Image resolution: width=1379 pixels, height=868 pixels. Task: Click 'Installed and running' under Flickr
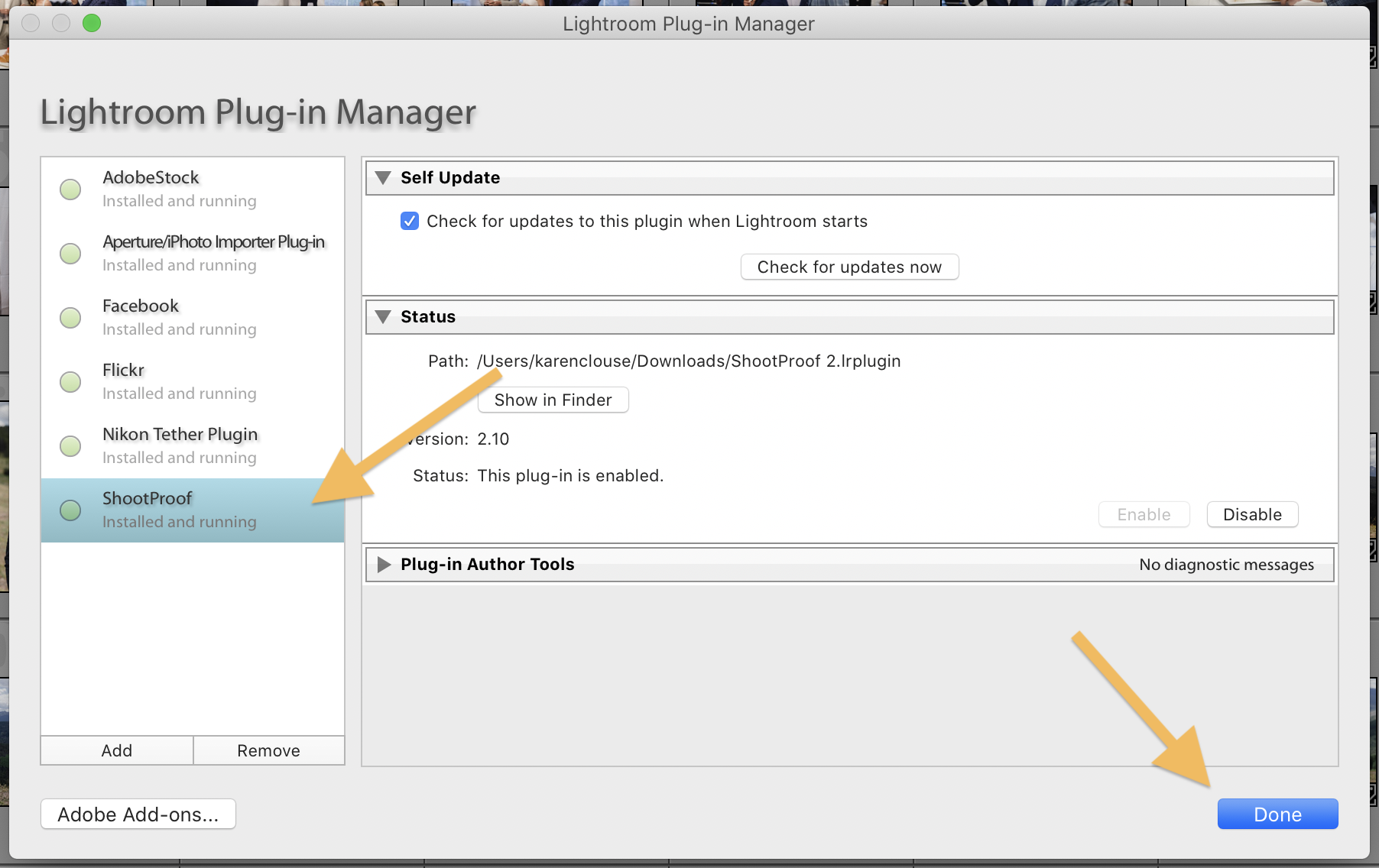pyautogui.click(x=180, y=394)
